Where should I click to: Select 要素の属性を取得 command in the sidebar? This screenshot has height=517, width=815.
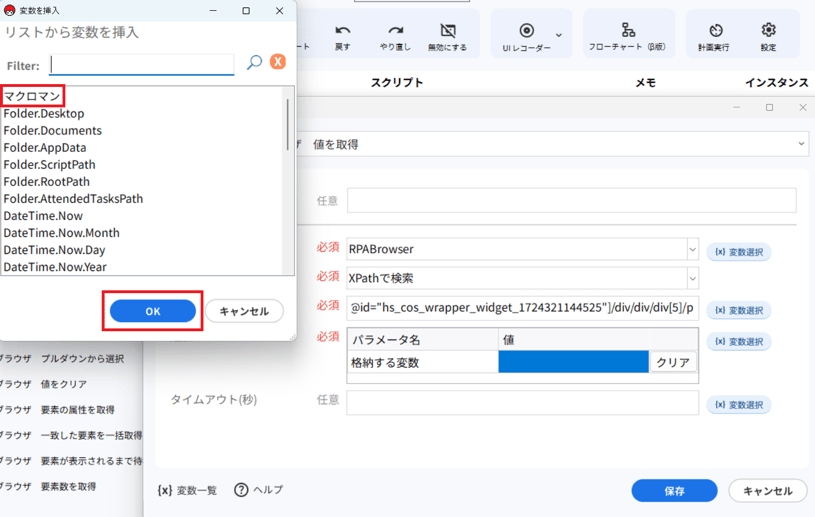tap(77, 409)
